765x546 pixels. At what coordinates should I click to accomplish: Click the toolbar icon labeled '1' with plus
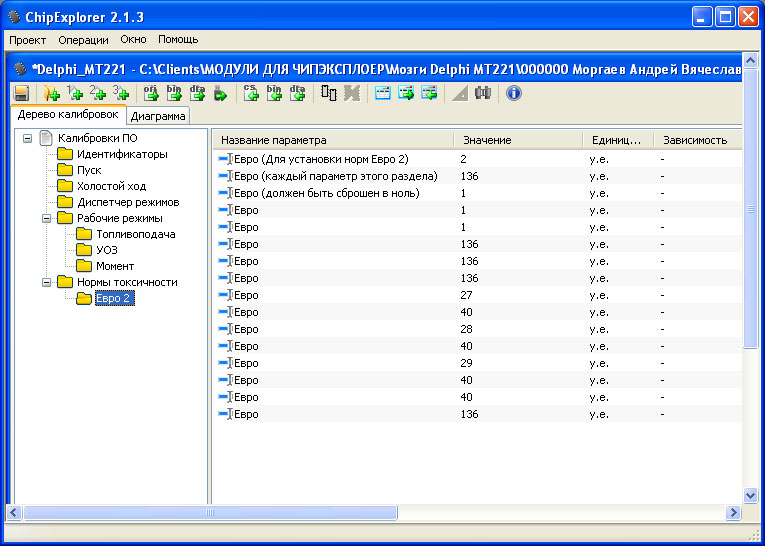point(74,93)
